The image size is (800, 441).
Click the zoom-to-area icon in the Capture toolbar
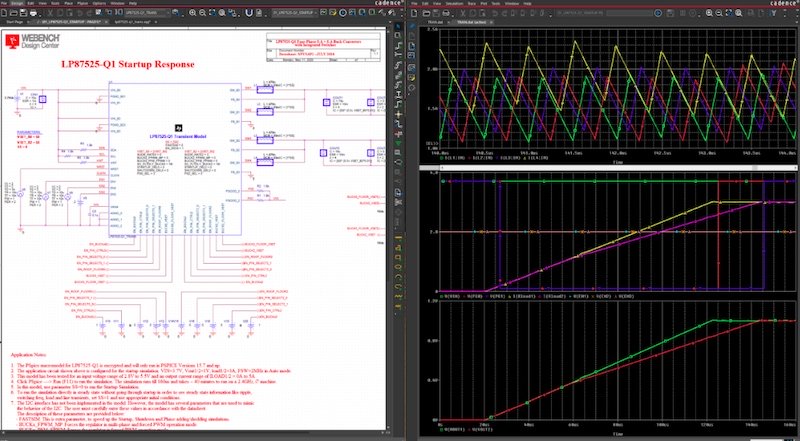pyautogui.click(x=212, y=12)
